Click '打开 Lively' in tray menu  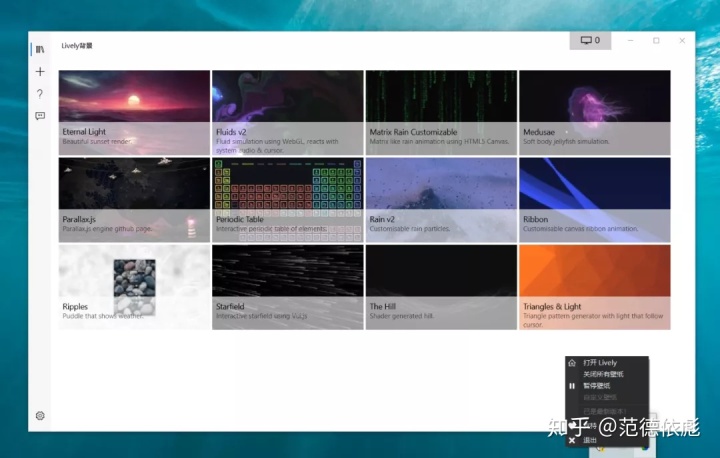point(600,362)
